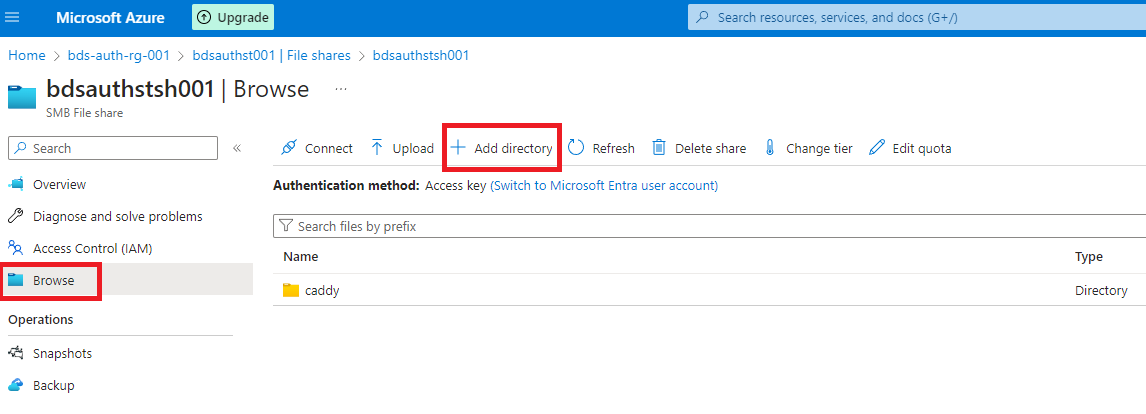Click Edit quota in the toolbar
Screen dimensions: 1146x414
click(x=910, y=148)
